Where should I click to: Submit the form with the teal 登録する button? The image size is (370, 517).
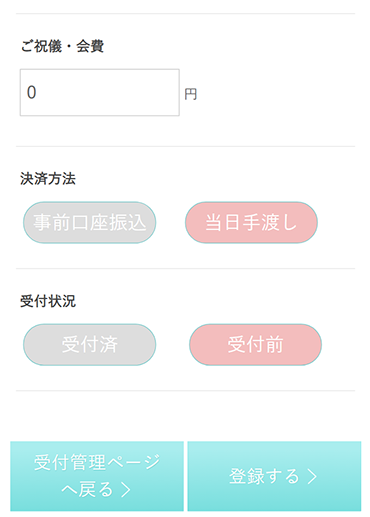coord(274,476)
